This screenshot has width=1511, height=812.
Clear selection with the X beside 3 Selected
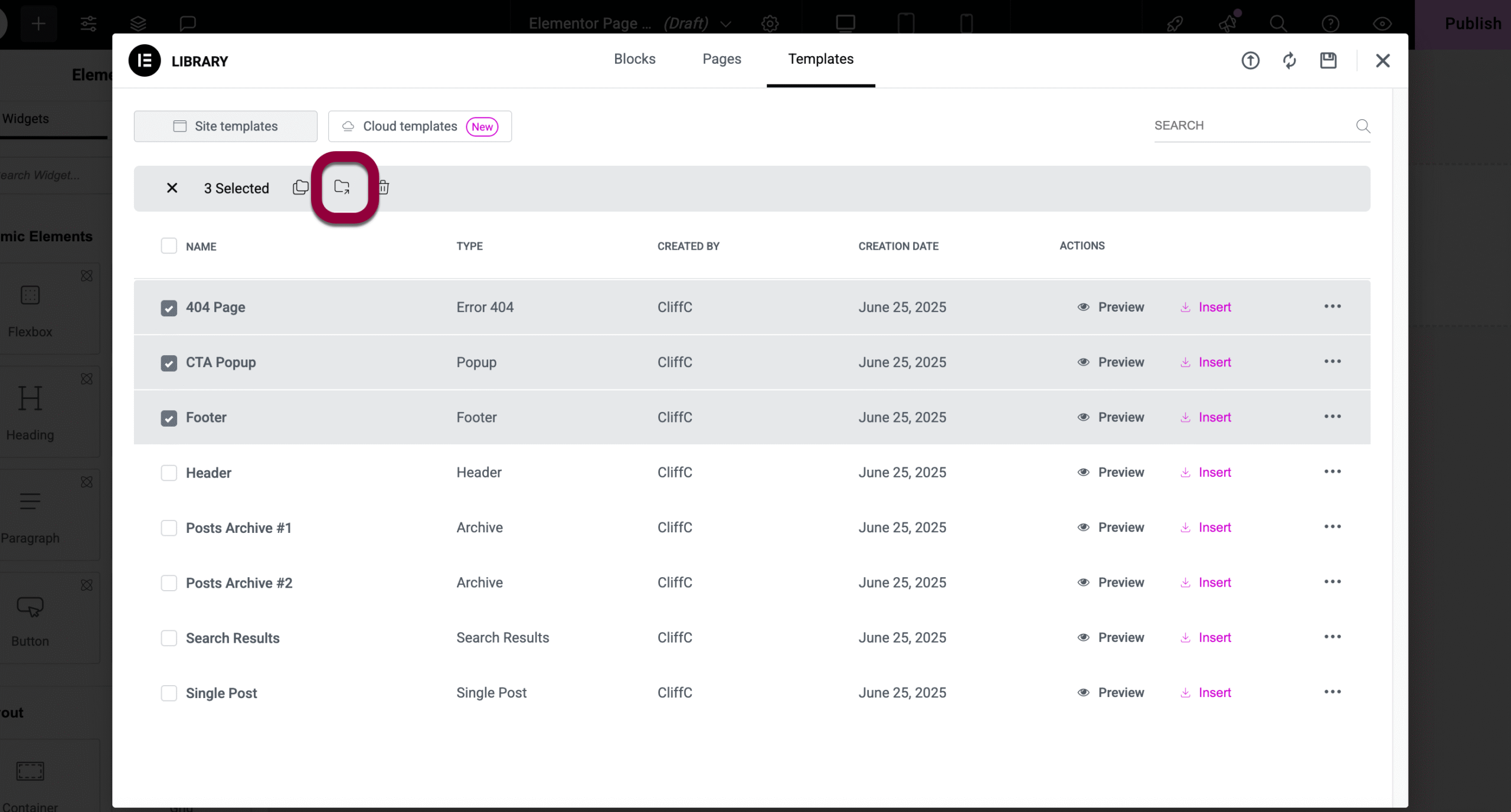[x=172, y=188]
